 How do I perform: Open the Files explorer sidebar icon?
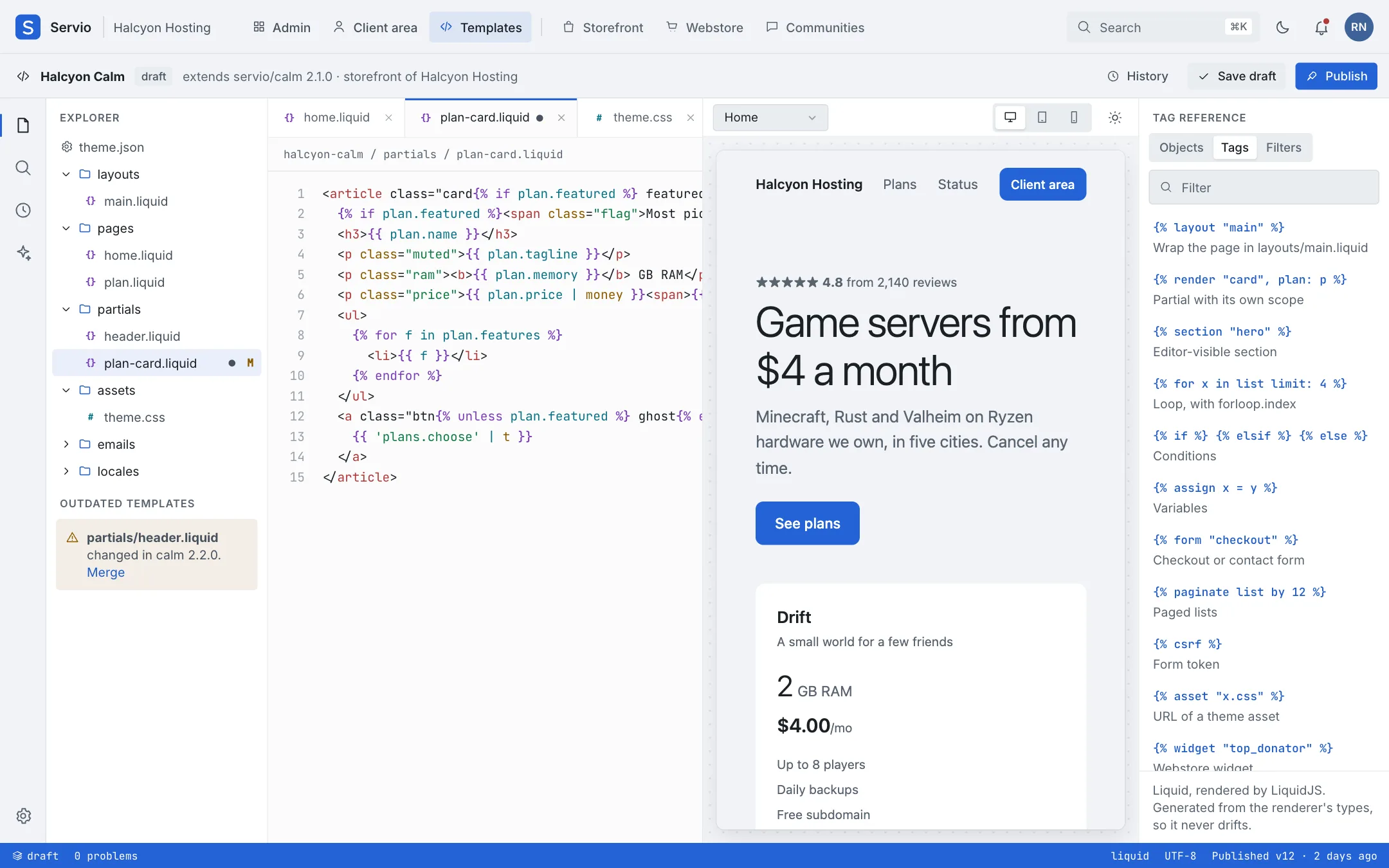tap(23, 125)
